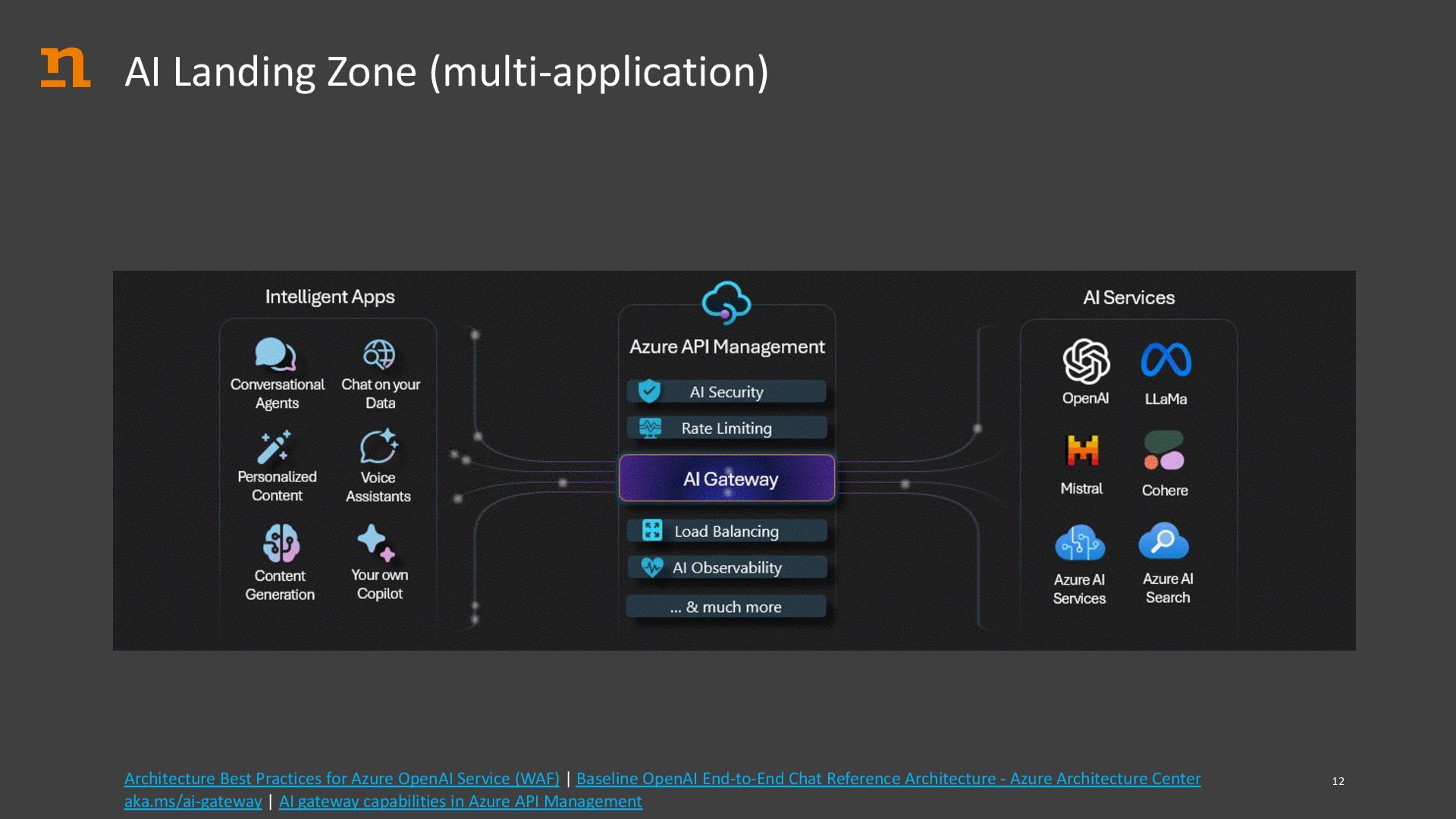Viewport: 1456px width, 819px height.
Task: Click the slide number 12
Action: point(1338,781)
